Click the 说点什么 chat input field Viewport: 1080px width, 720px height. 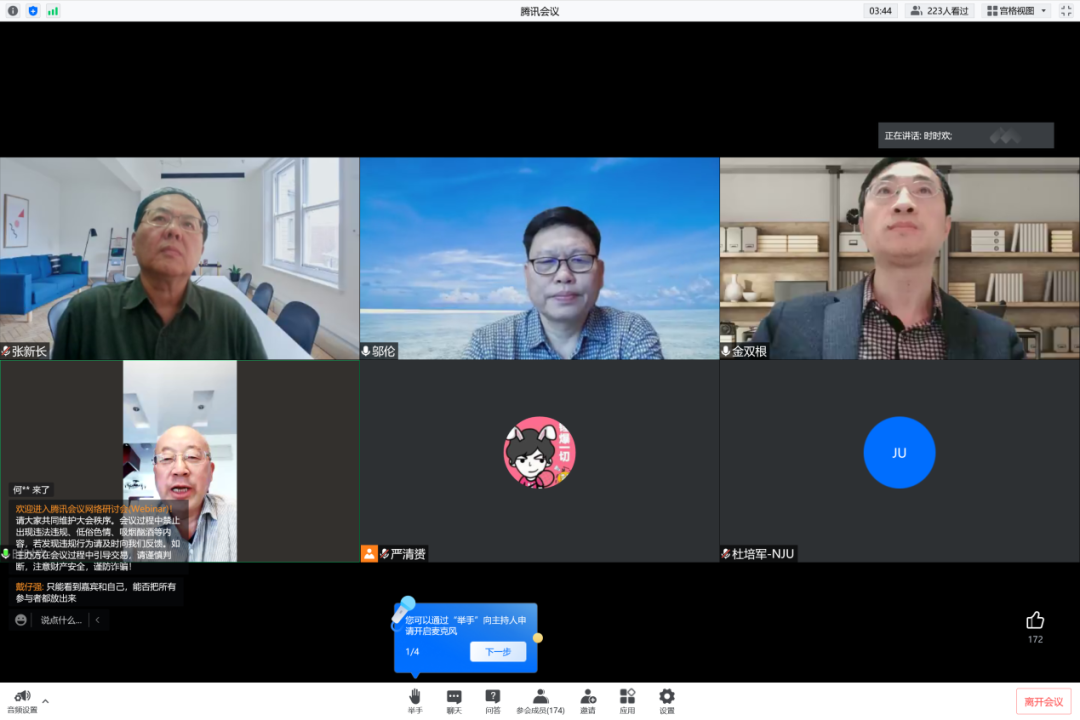click(61, 620)
